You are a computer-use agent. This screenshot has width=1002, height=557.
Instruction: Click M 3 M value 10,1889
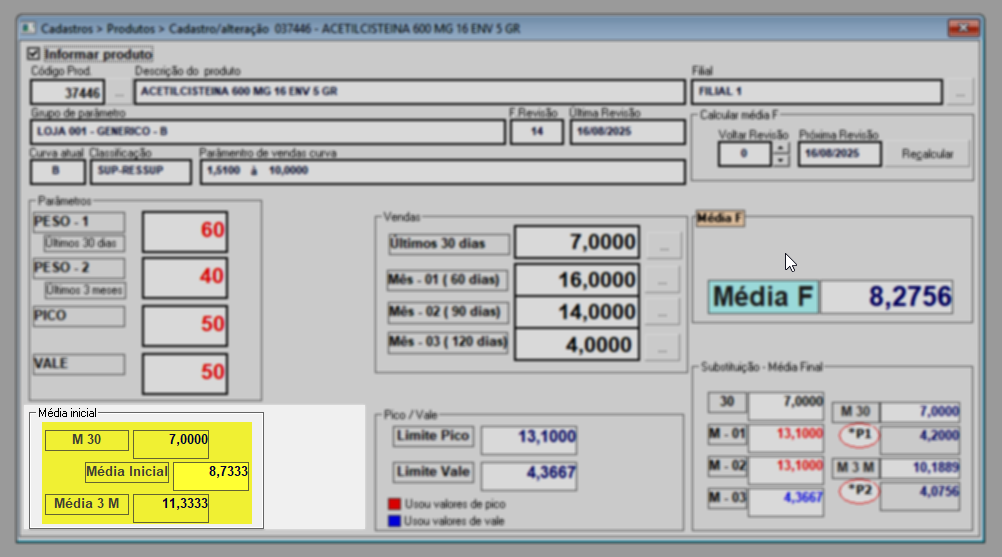click(x=920, y=468)
